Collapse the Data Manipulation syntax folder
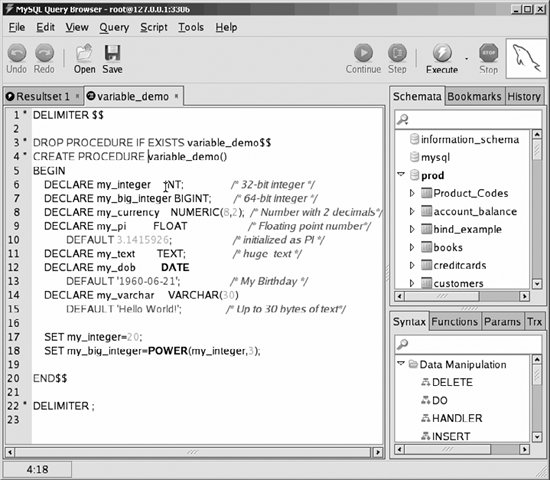The height and width of the screenshot is (480, 550). pyautogui.click(x=401, y=364)
